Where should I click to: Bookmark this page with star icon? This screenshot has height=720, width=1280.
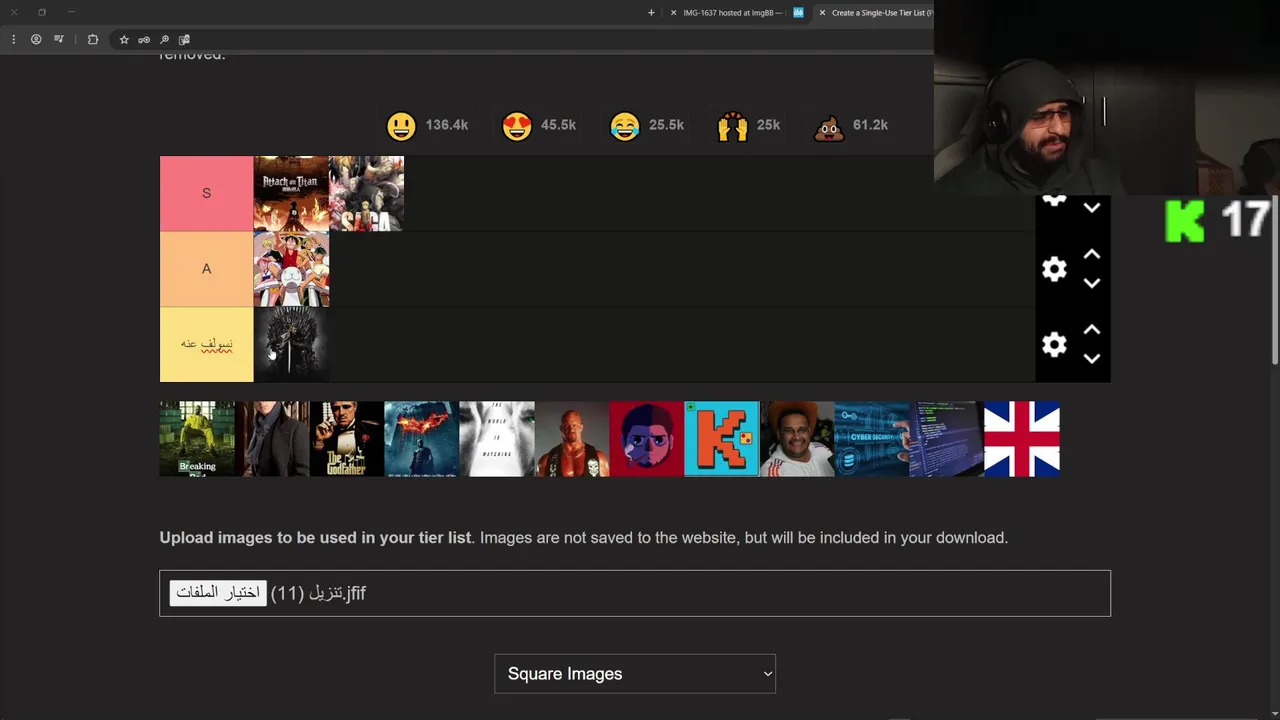[124, 39]
